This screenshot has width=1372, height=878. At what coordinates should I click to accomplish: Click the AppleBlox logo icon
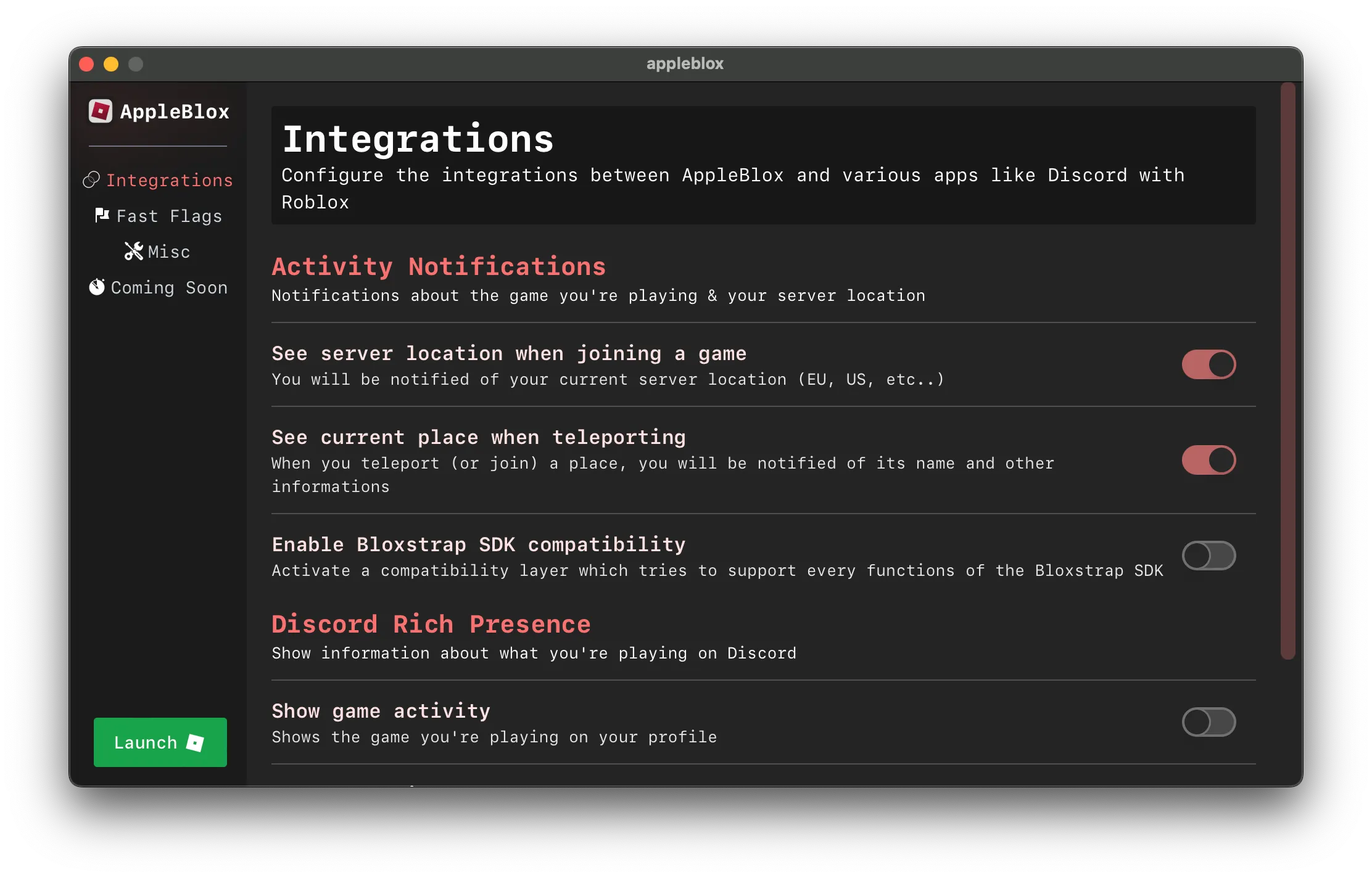100,112
